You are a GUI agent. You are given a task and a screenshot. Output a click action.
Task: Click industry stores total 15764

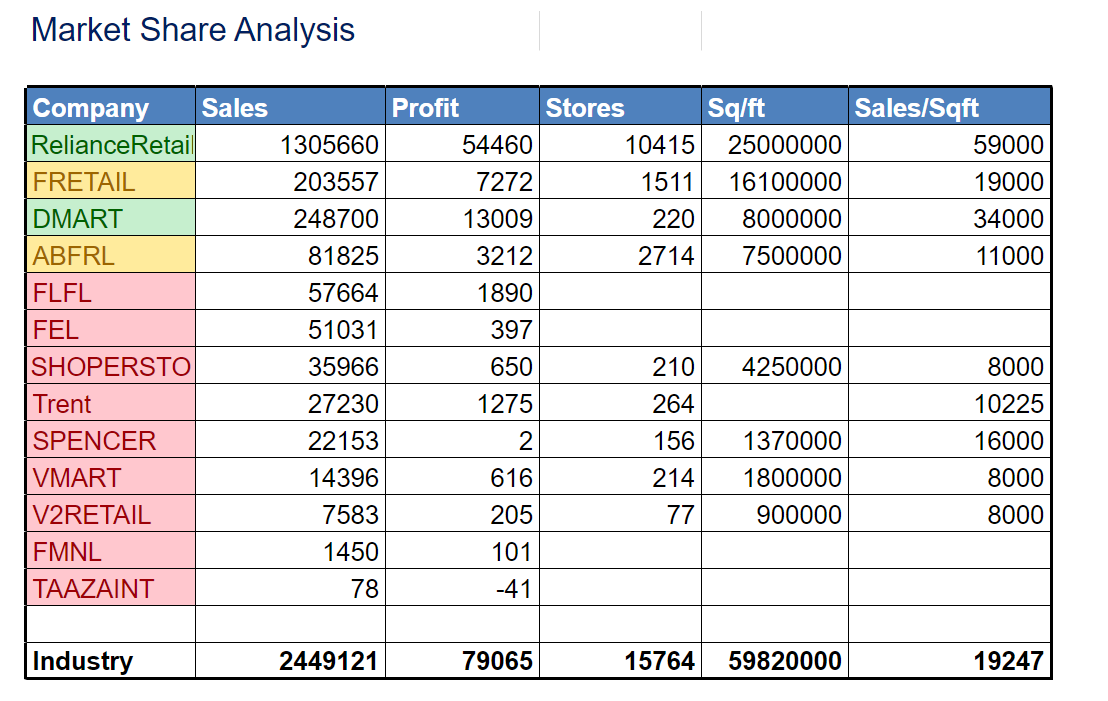[x=659, y=661]
